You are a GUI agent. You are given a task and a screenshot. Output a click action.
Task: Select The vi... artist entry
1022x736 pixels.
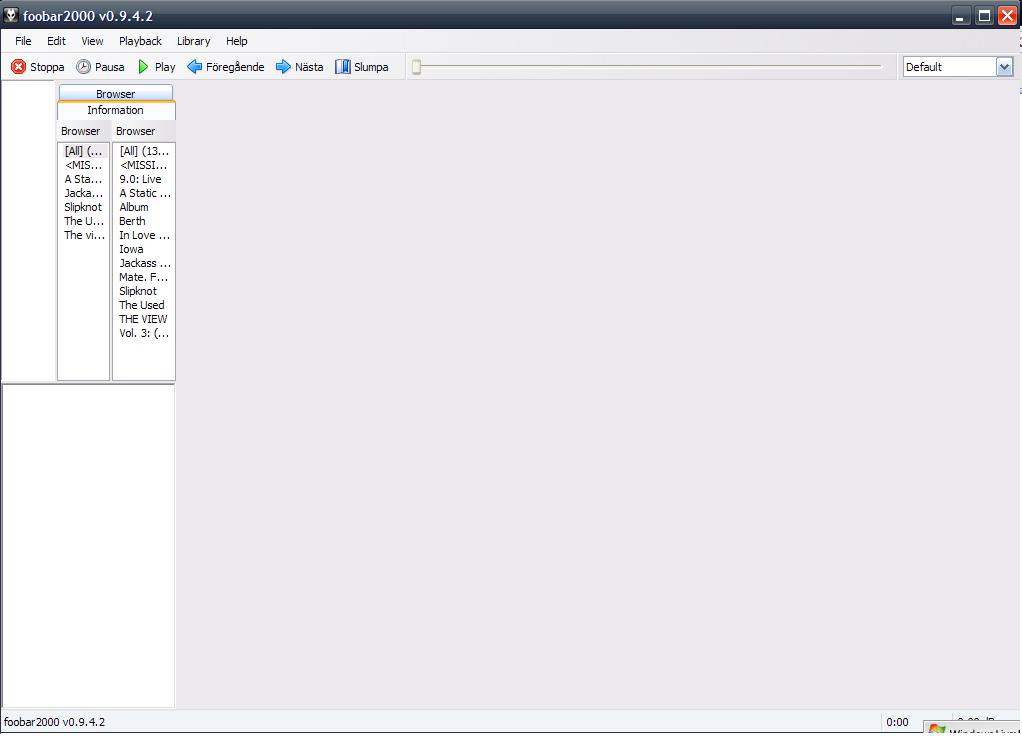pos(83,235)
